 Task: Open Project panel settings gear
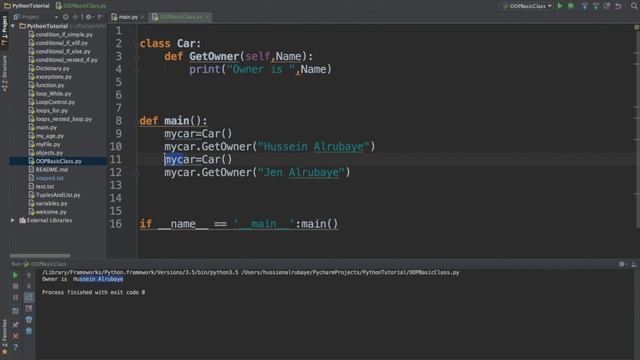(x=89, y=17)
